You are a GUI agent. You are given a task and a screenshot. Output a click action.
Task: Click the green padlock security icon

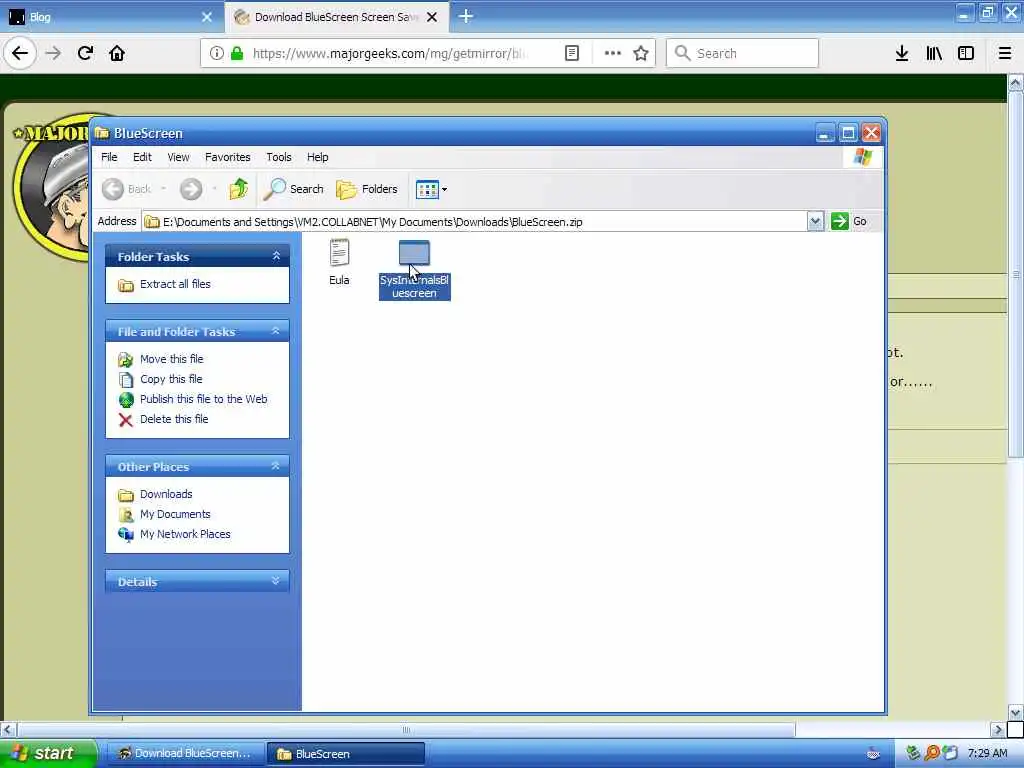238,53
